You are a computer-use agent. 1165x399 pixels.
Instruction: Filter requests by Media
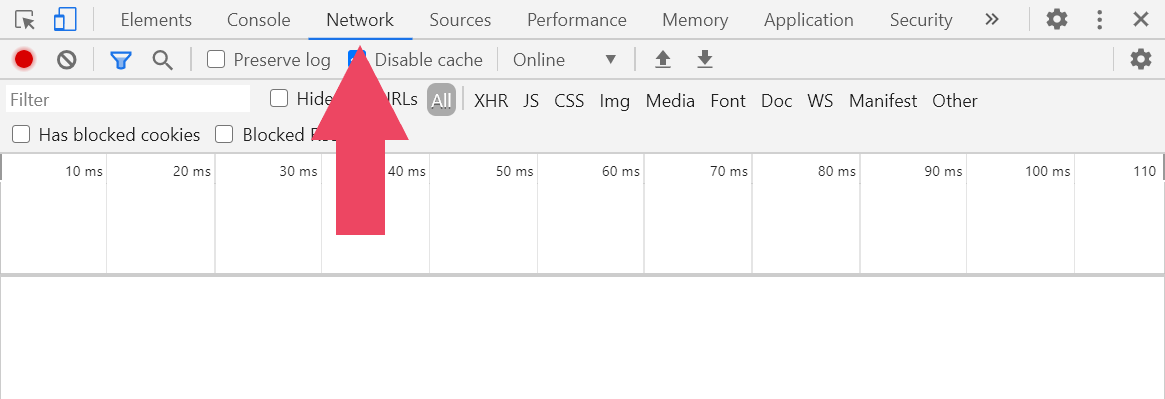click(x=670, y=100)
